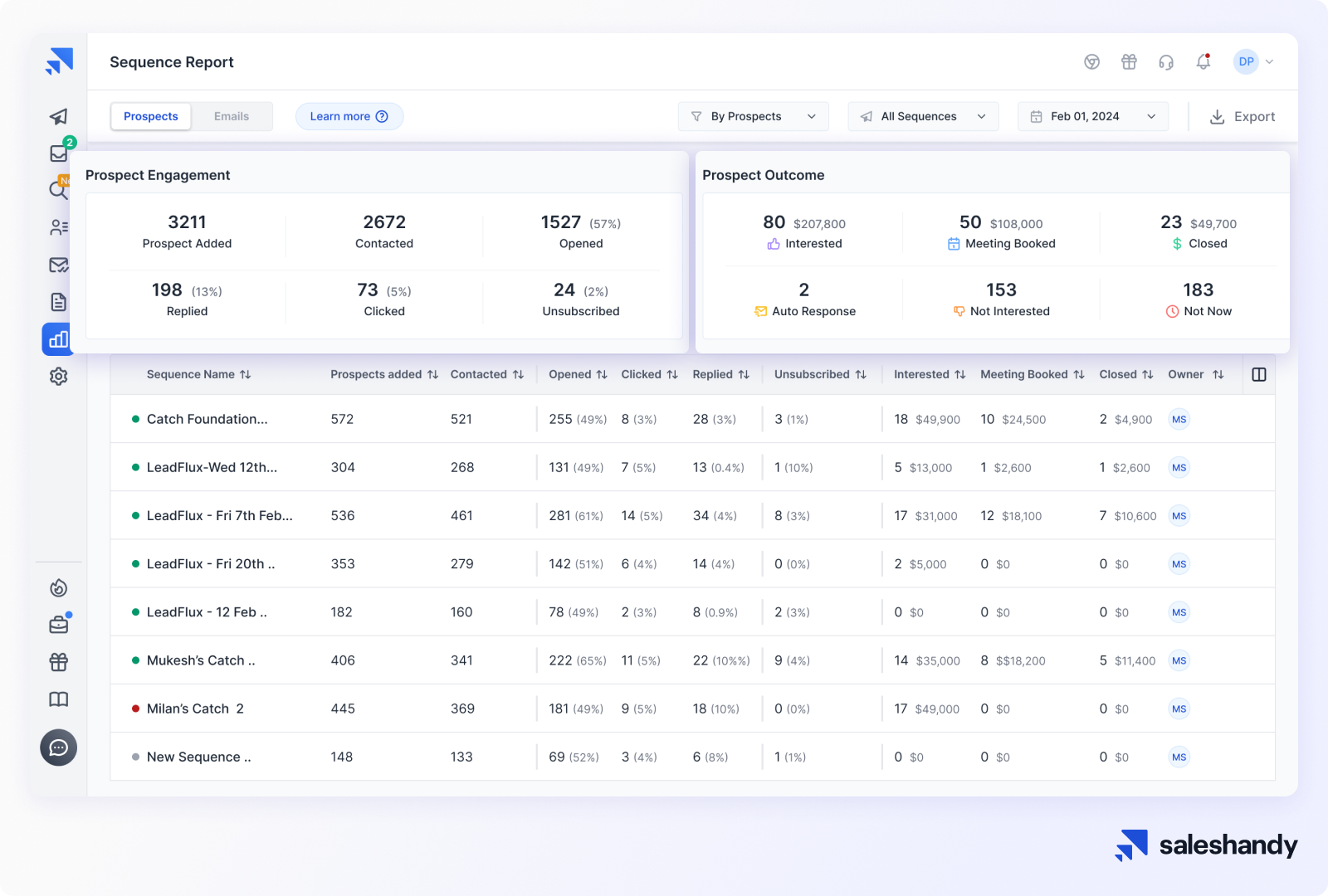Open the Sequences paper plane icon in sidebar
The image size is (1328, 896).
[x=58, y=116]
